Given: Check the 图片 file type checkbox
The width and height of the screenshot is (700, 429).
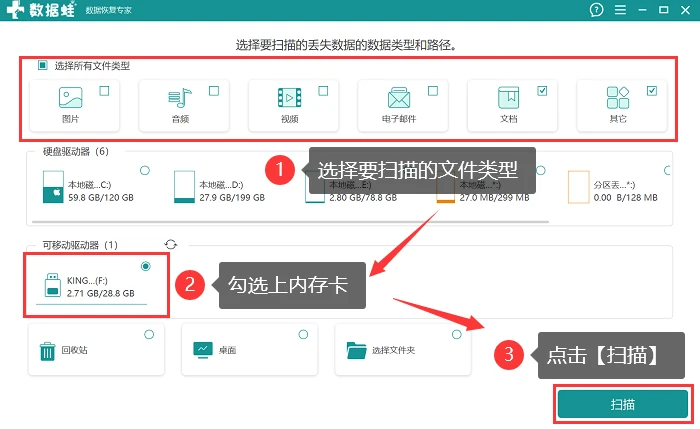Looking at the screenshot, I should coord(104,91).
